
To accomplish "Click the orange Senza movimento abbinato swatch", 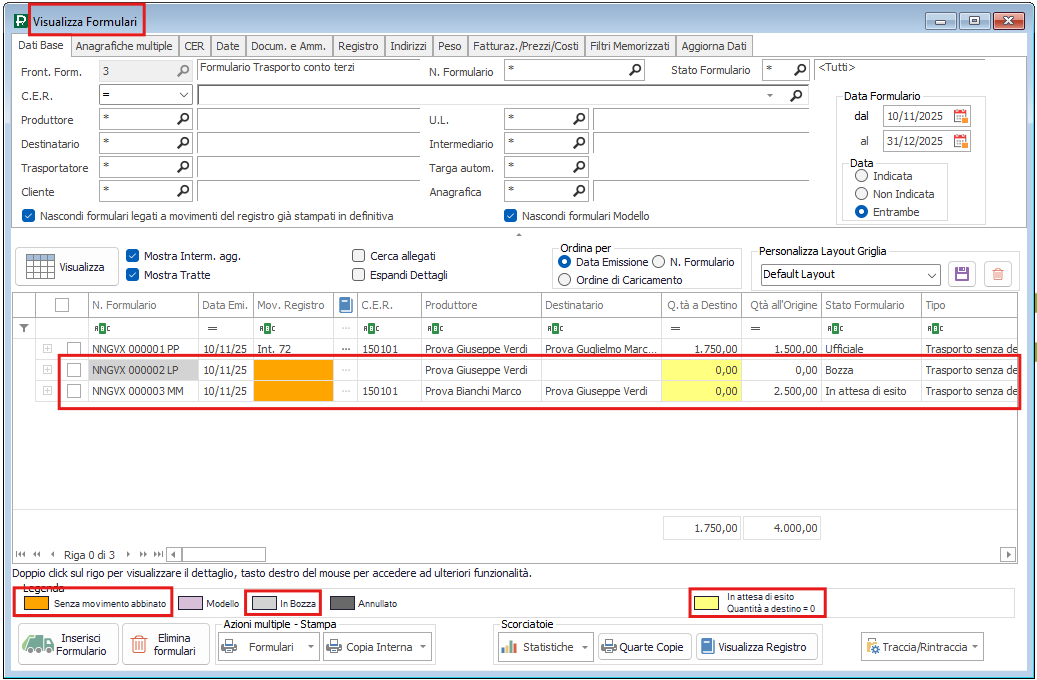I will [x=36, y=603].
